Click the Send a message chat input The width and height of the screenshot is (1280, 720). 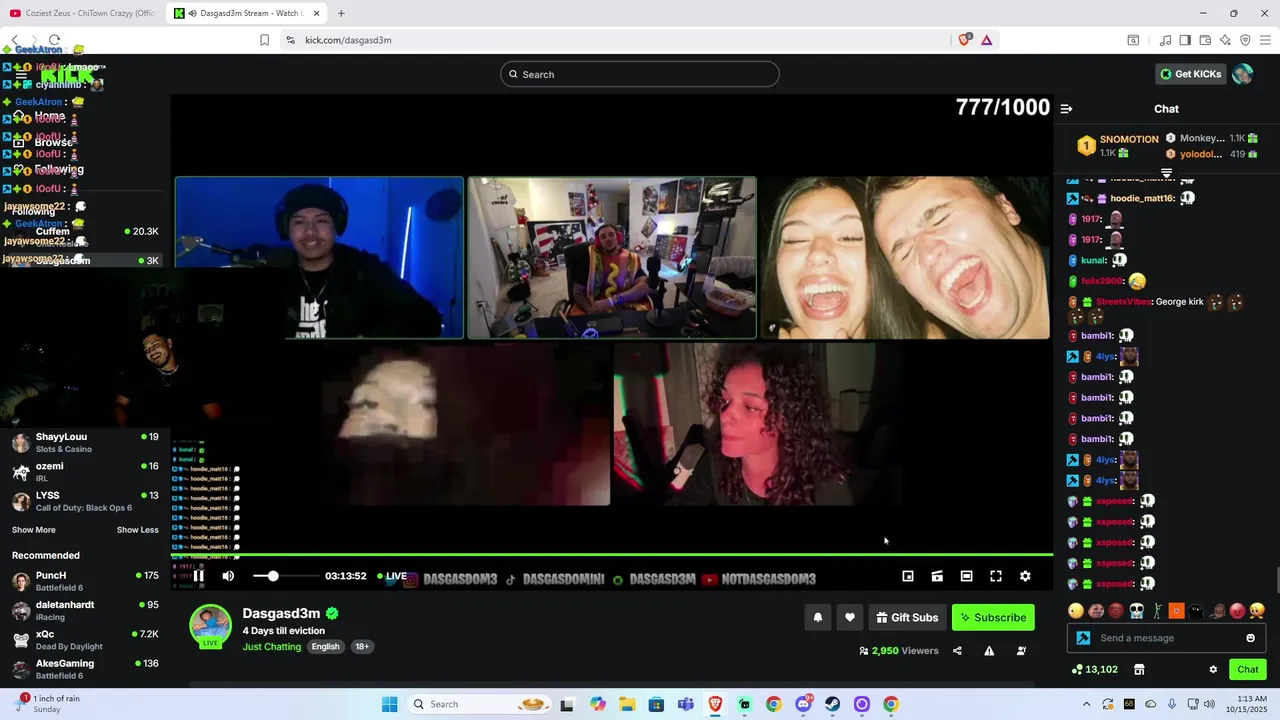point(1168,638)
